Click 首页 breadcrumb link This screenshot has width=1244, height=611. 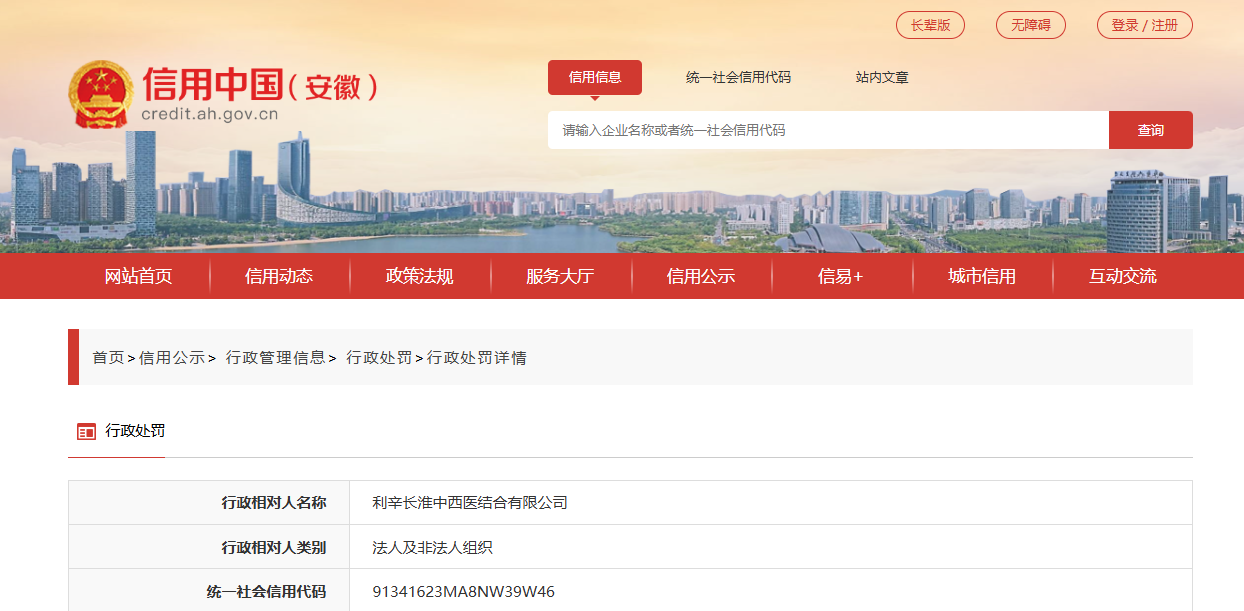coord(108,357)
